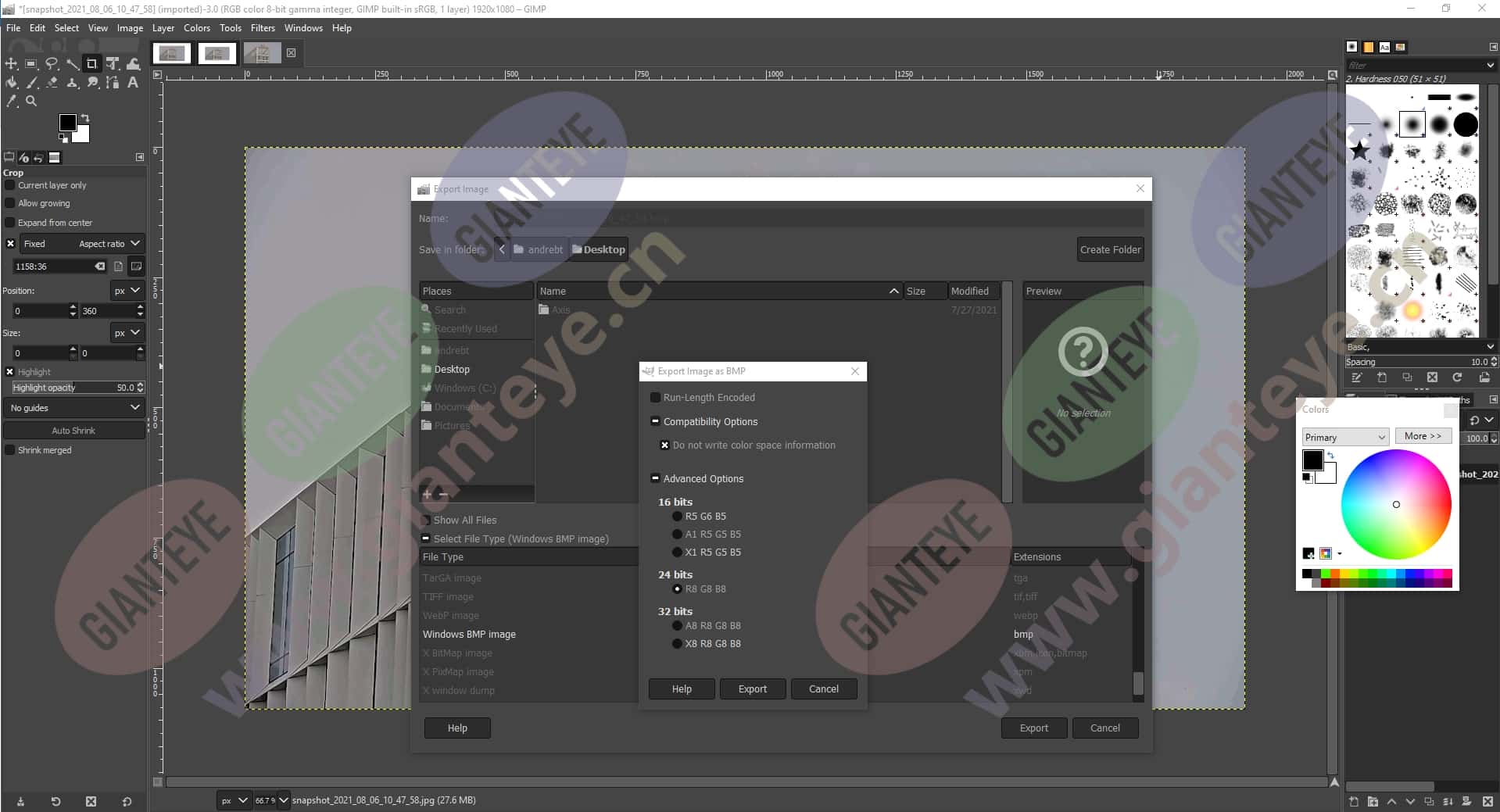Screen dimensions: 1500x812
Task: Open the Colors menu
Action: (x=197, y=28)
